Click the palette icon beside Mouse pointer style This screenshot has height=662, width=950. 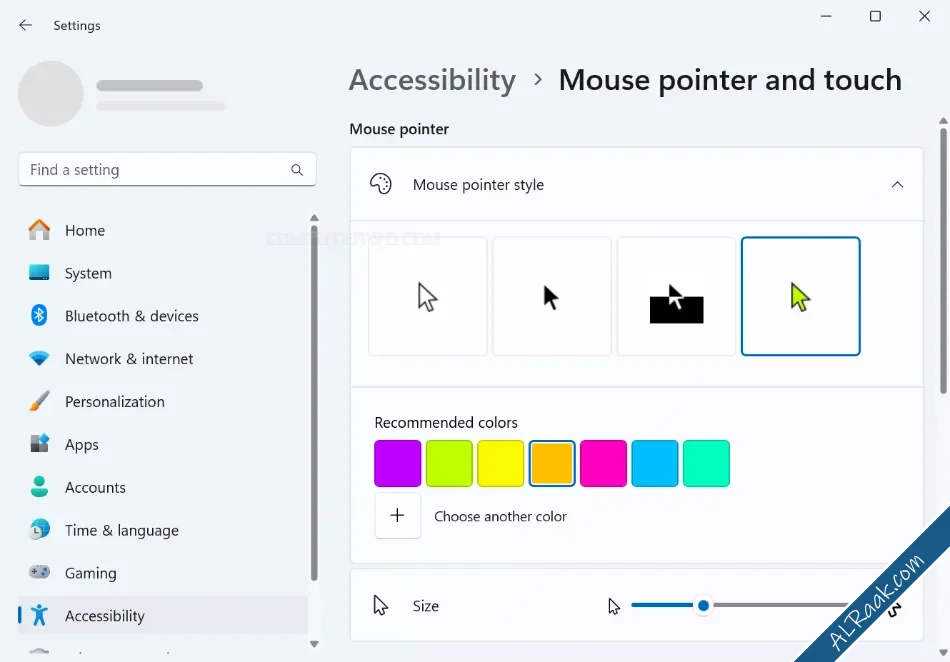(x=381, y=184)
